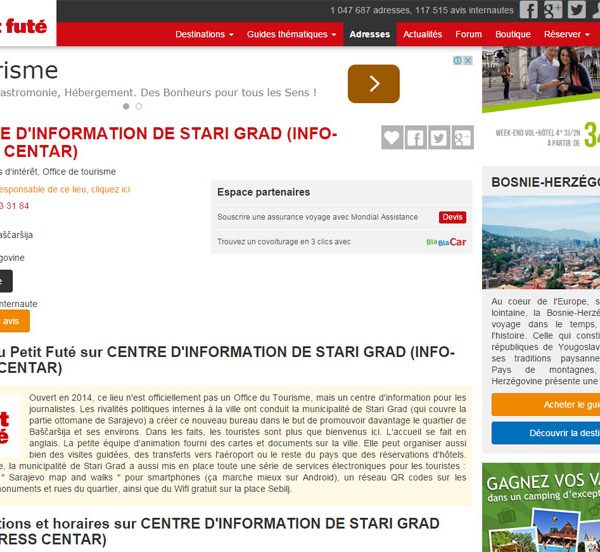Expand the Destinations menu
This screenshot has height=552, width=600.
tap(204, 34)
